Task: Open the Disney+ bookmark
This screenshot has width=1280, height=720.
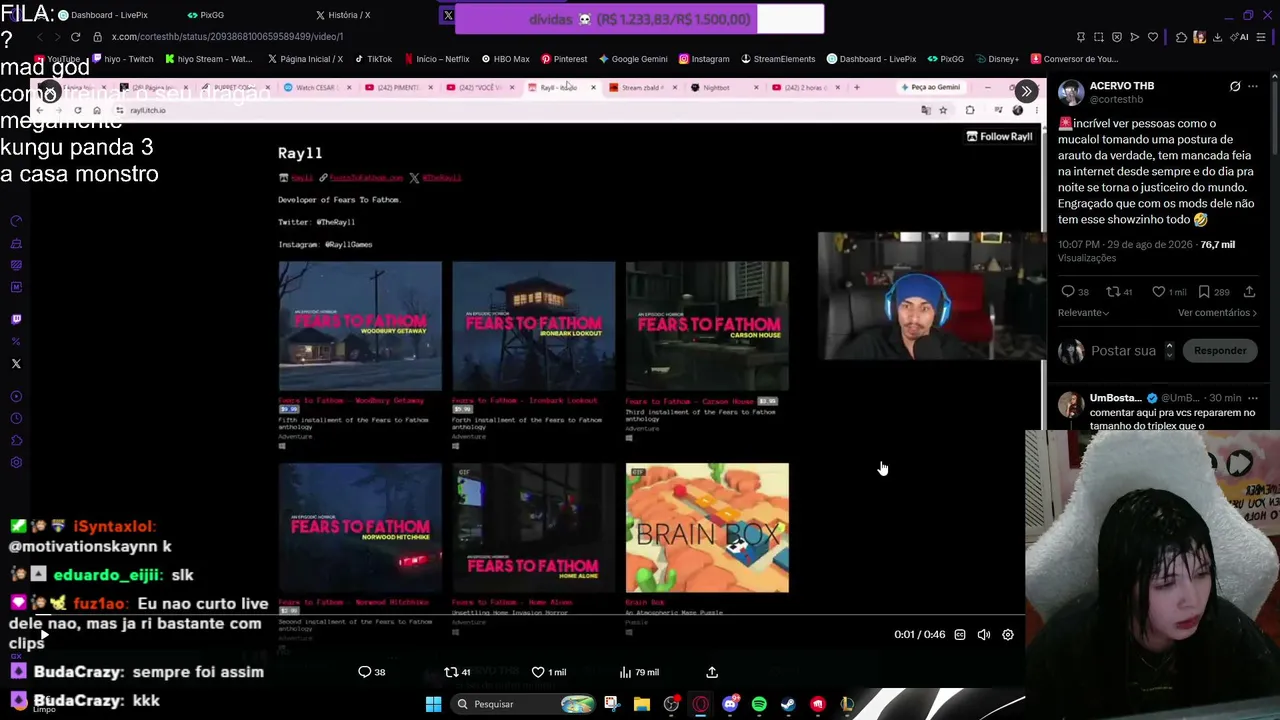Action: 997,59
